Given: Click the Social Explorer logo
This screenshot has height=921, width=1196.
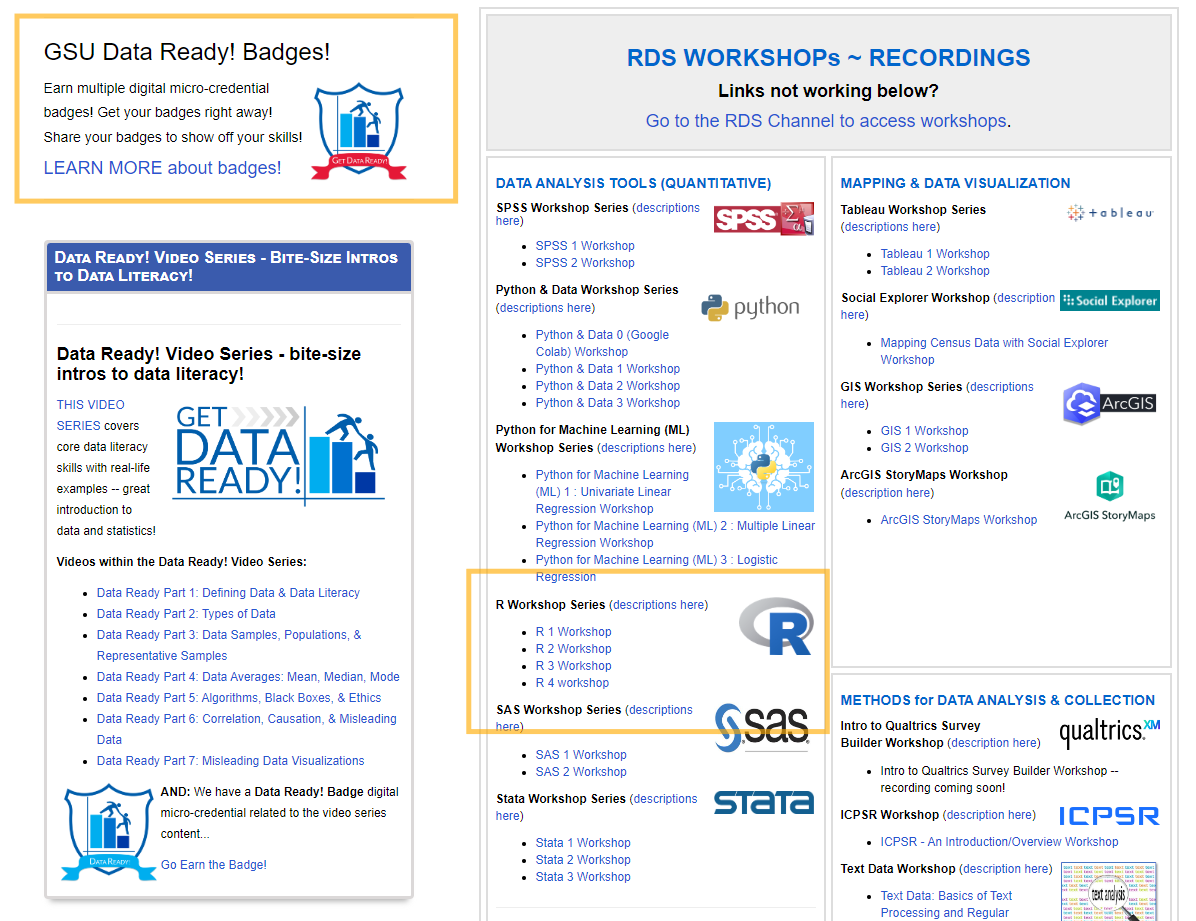Looking at the screenshot, I should 1111,300.
